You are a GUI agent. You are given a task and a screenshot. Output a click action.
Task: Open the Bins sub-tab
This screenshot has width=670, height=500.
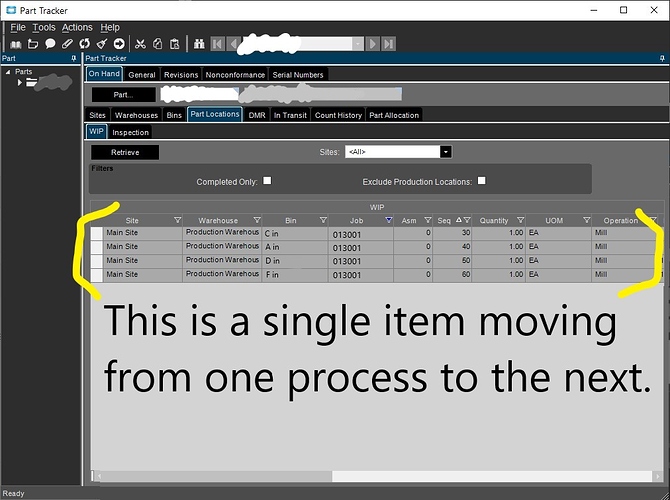(174, 115)
